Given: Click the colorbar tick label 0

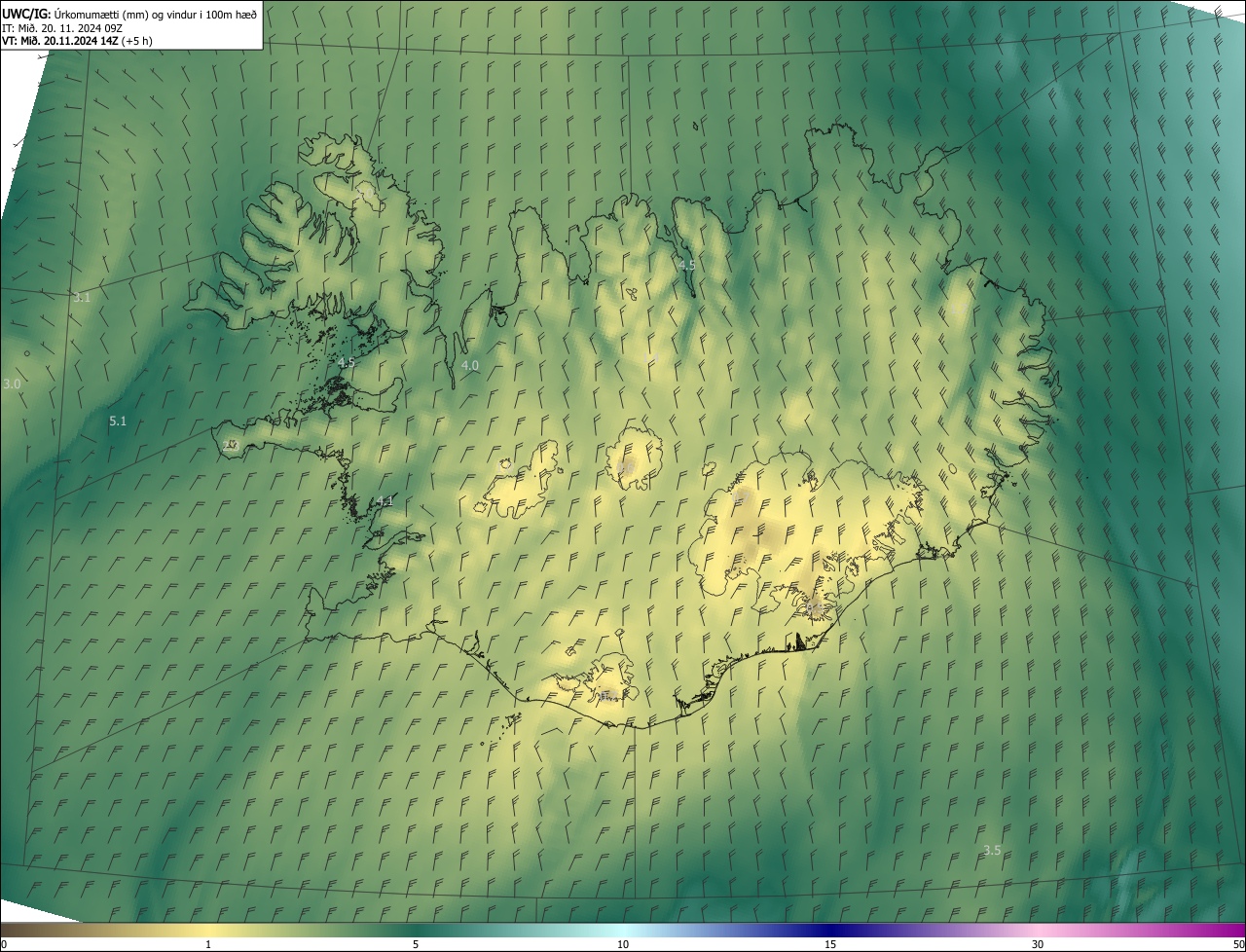Looking at the screenshot, I should pos(4,944).
